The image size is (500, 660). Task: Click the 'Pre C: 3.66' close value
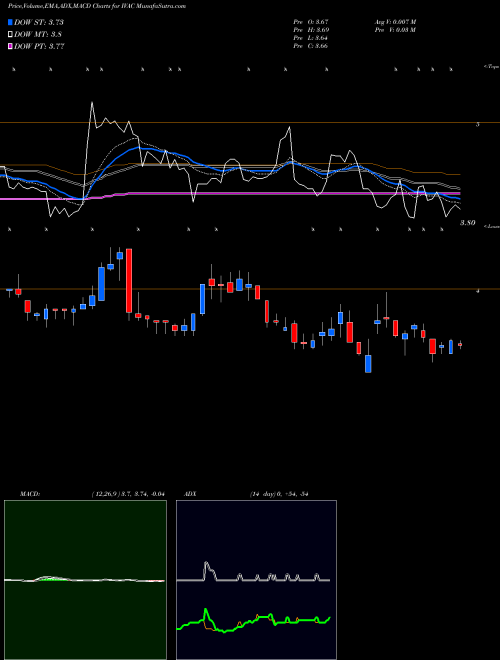[311, 46]
